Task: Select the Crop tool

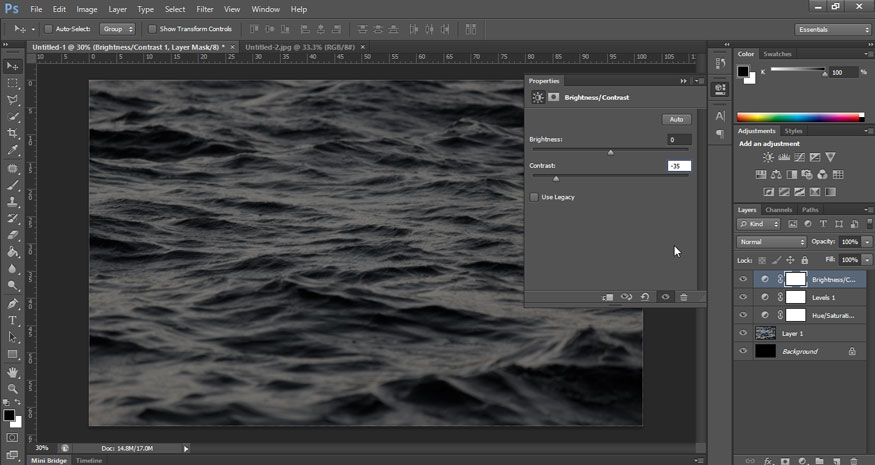Action: (x=12, y=133)
